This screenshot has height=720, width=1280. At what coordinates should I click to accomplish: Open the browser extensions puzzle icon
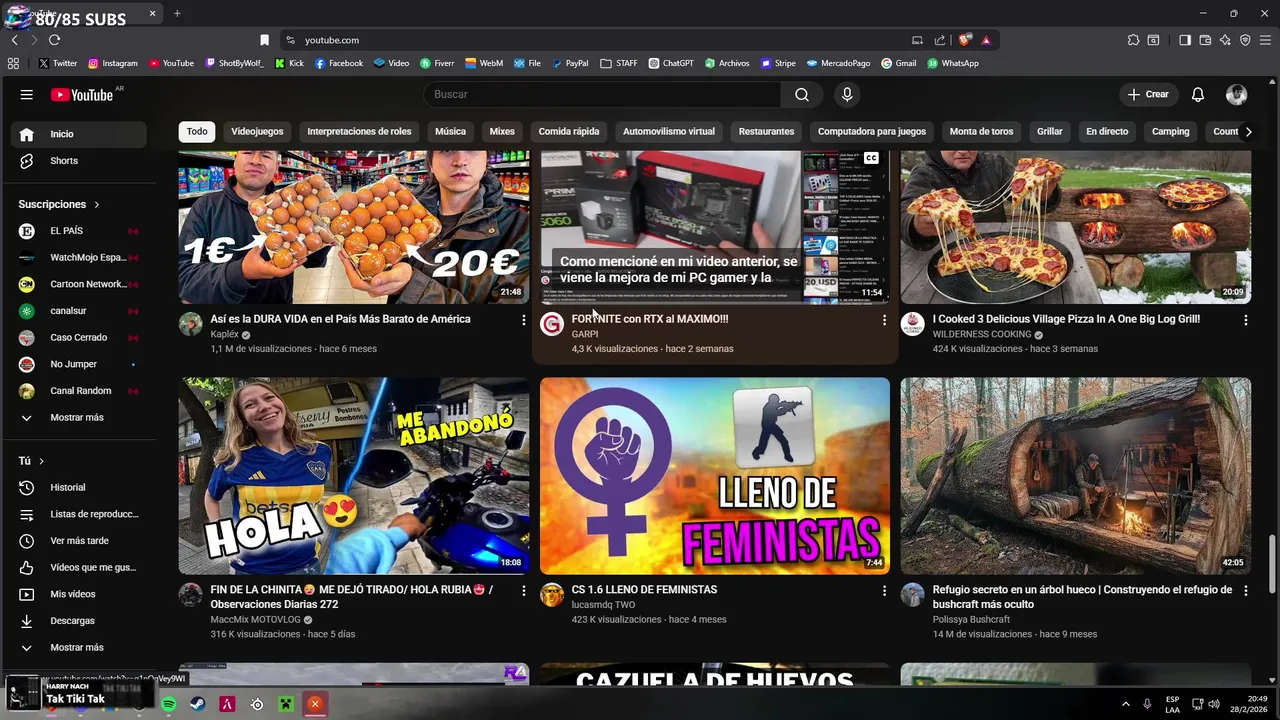(x=1133, y=40)
